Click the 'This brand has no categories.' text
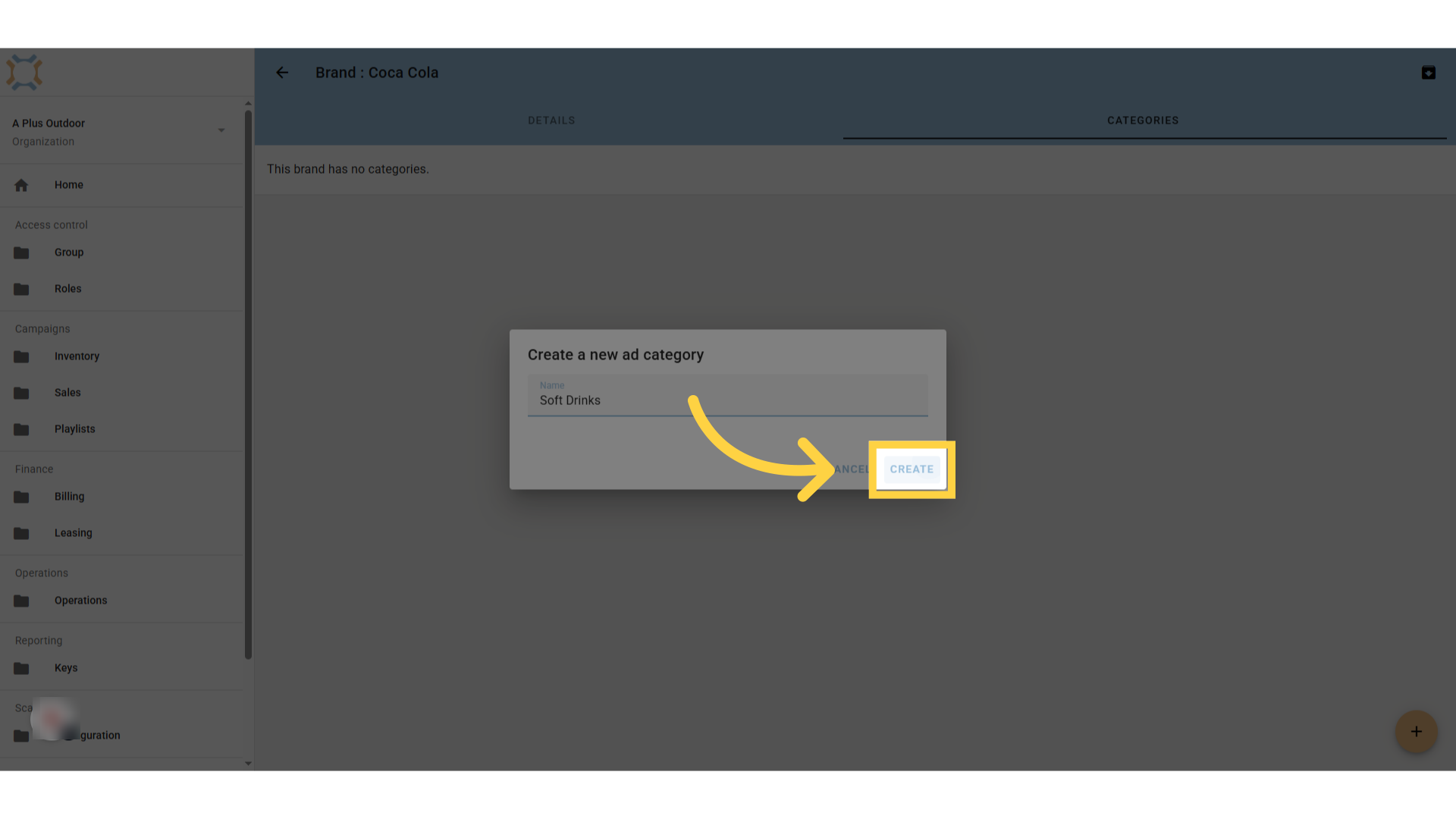The height and width of the screenshot is (819, 1456). 348,169
